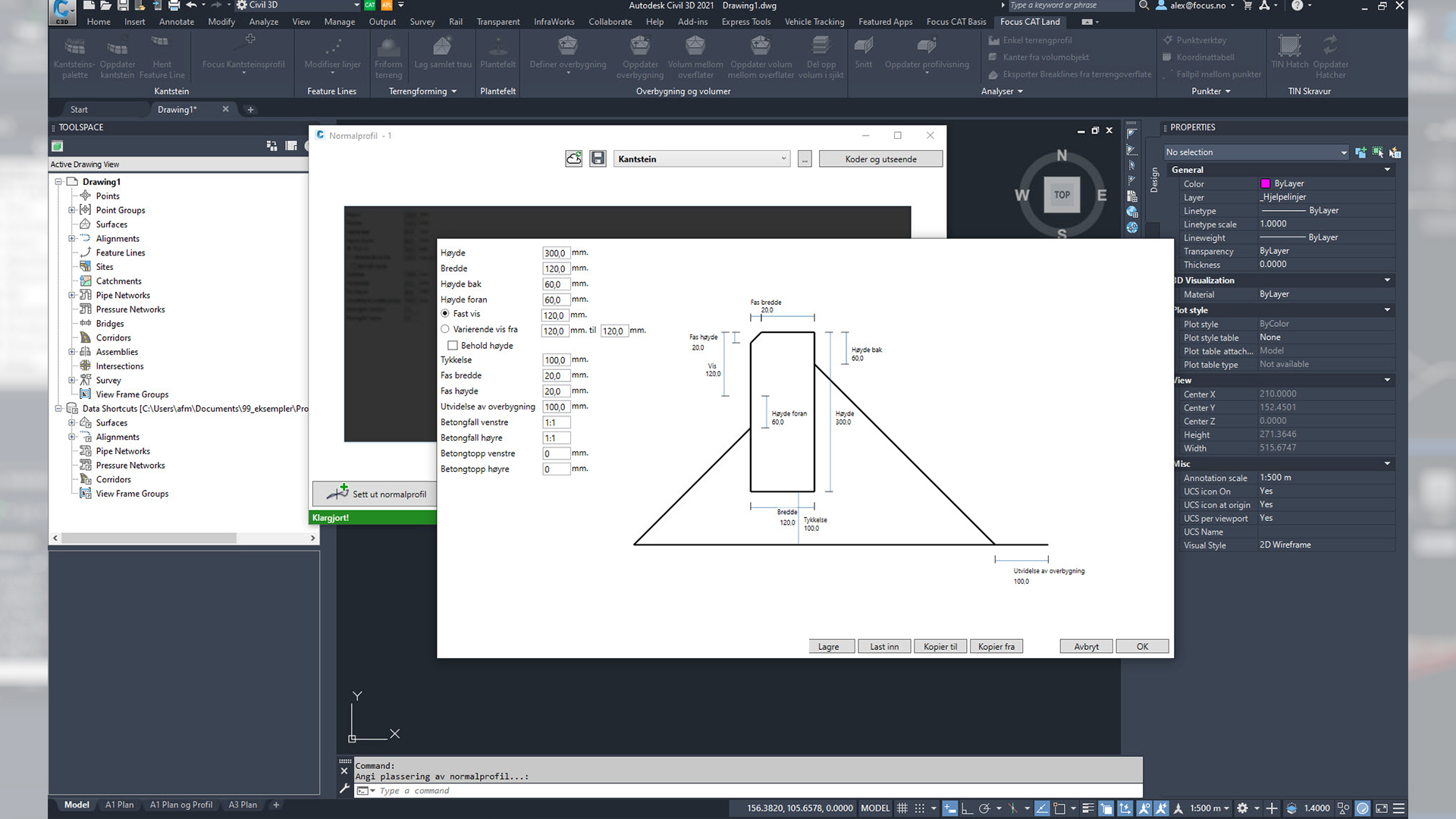The height and width of the screenshot is (819, 1456).
Task: Open the Civil 3D workspace dropdown
Action: [298, 5]
